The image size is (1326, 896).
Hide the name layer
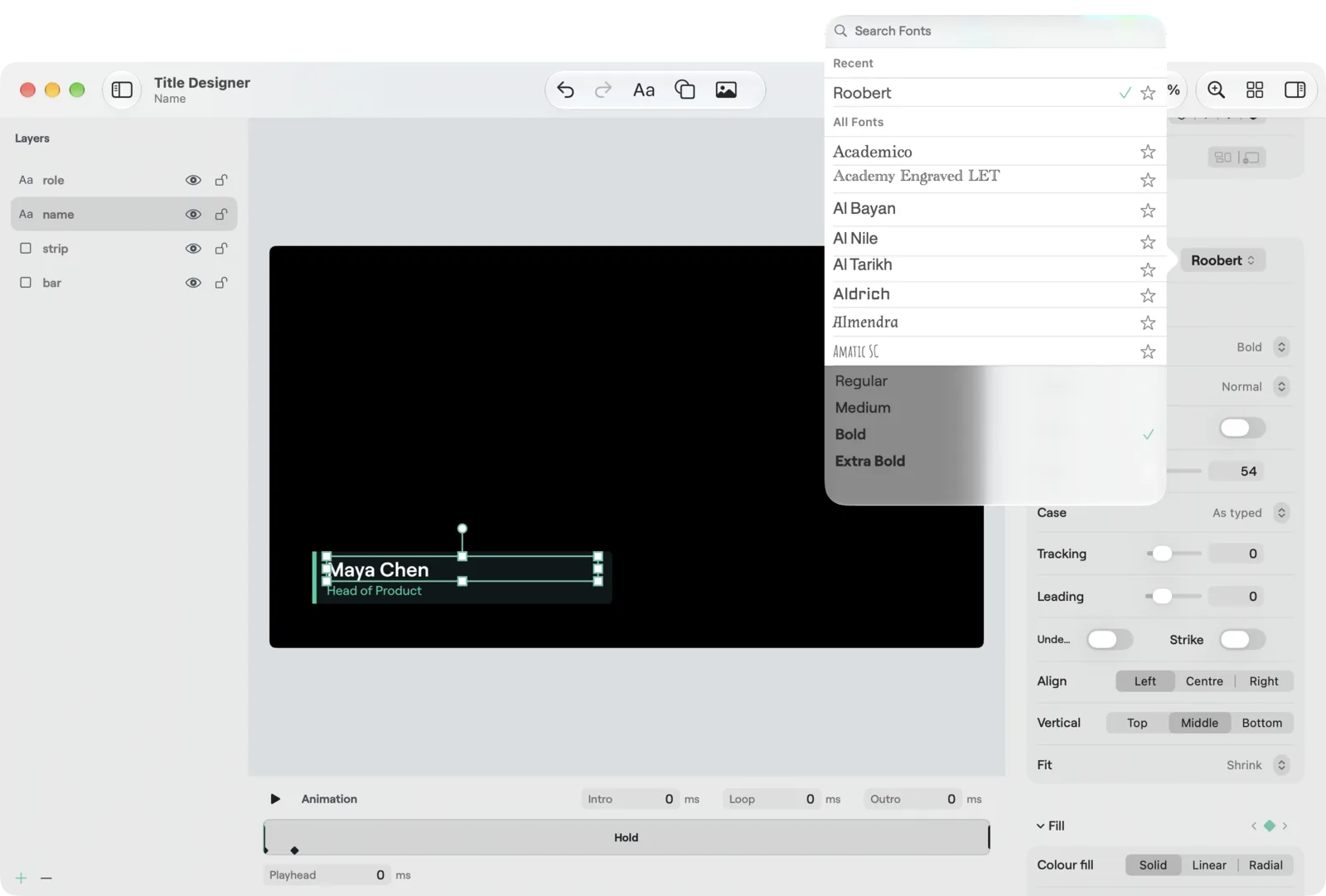click(x=193, y=214)
